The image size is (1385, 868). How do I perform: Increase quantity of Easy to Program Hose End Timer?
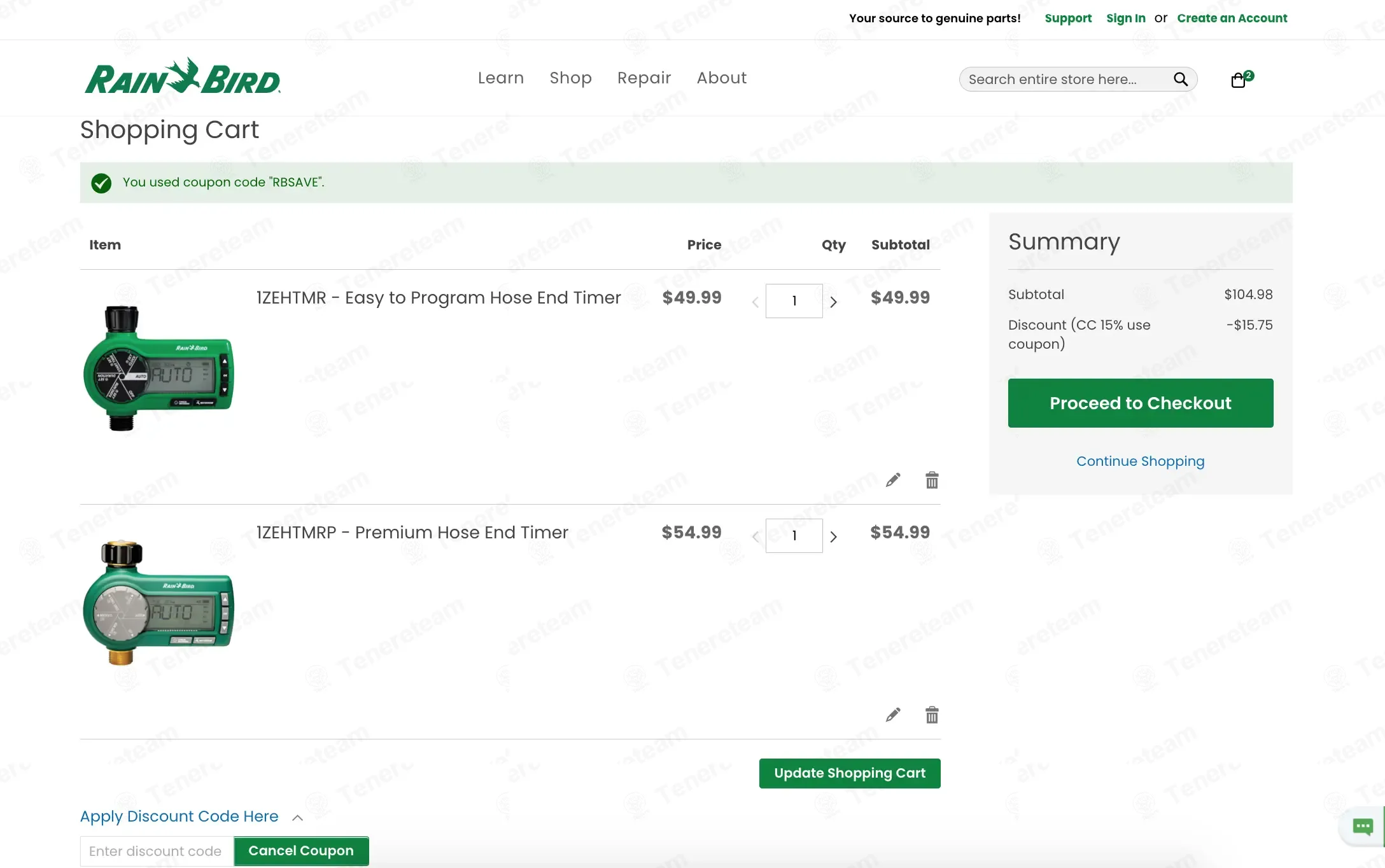833,302
